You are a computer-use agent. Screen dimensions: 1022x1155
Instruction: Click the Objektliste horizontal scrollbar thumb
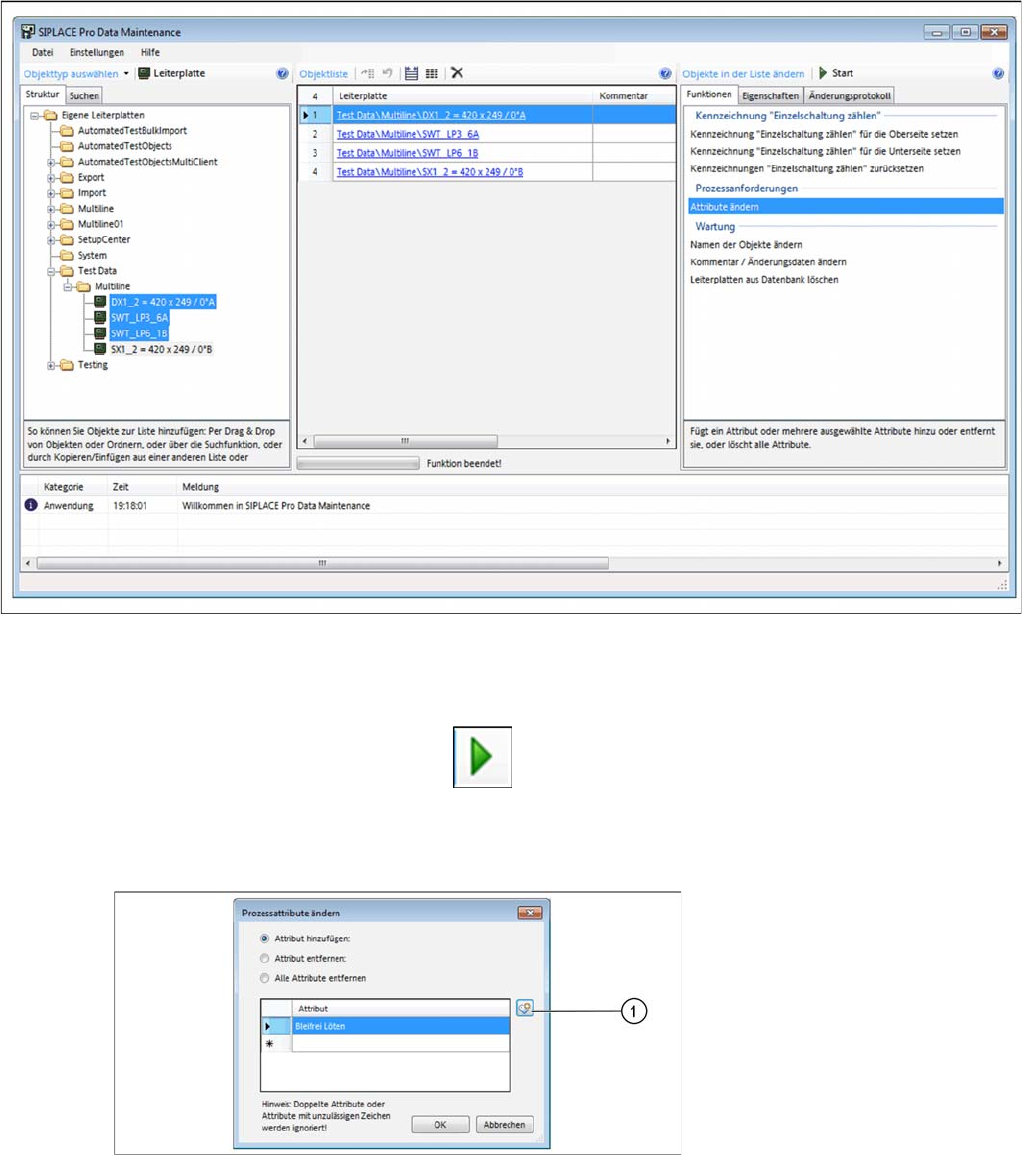click(x=405, y=441)
